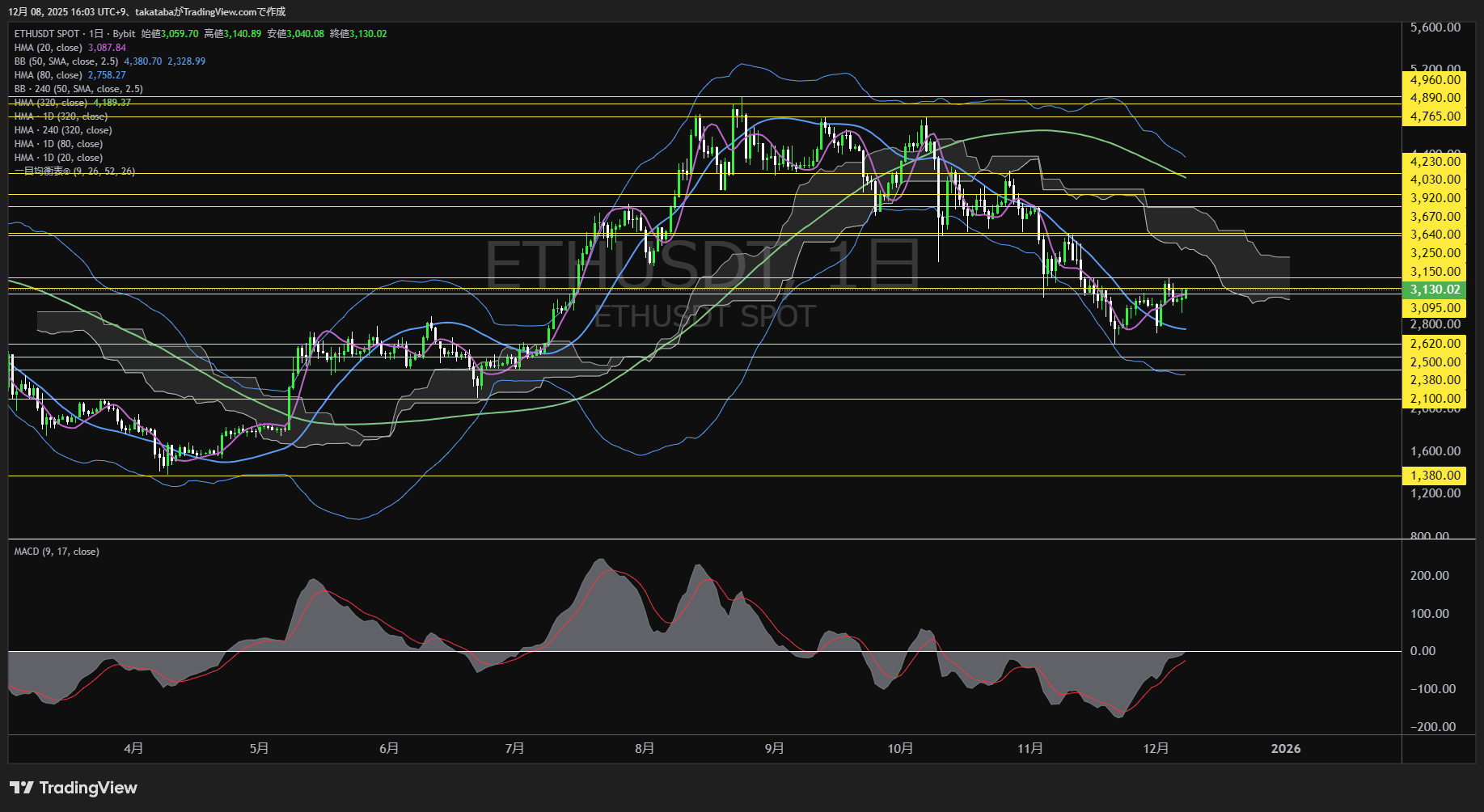
Task: Click the yellow 1,380.00 price level label
Action: coord(1435,476)
